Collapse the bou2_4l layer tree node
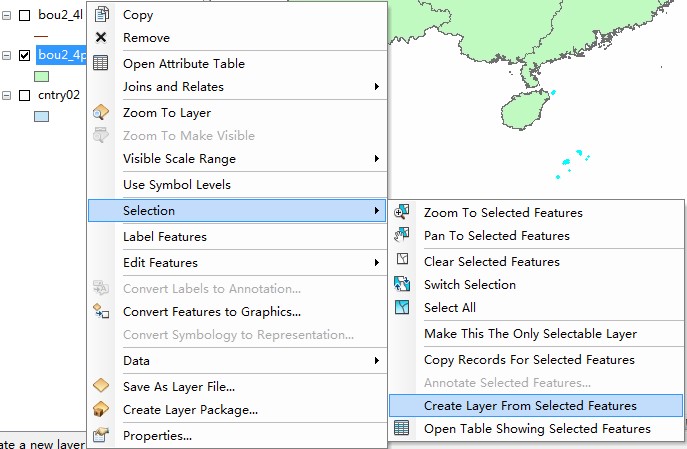Image resolution: width=687 pixels, height=449 pixels. point(6,15)
